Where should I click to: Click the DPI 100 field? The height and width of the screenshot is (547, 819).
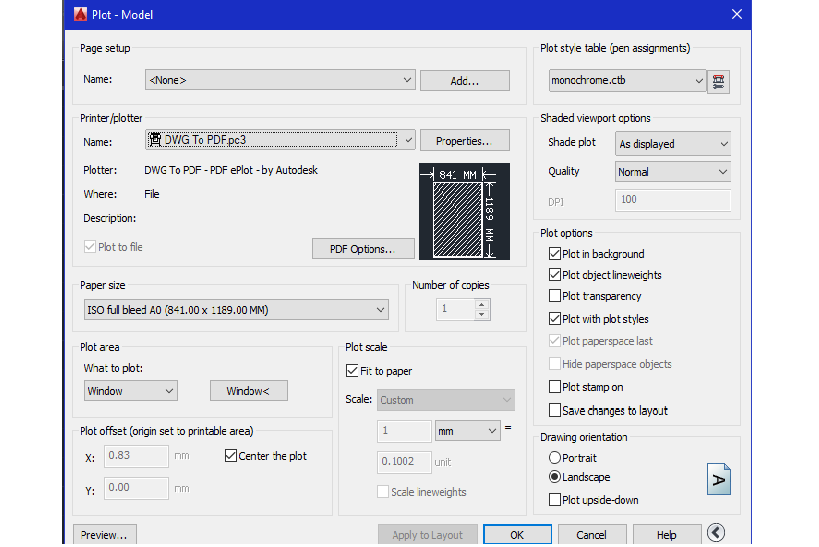point(673,200)
